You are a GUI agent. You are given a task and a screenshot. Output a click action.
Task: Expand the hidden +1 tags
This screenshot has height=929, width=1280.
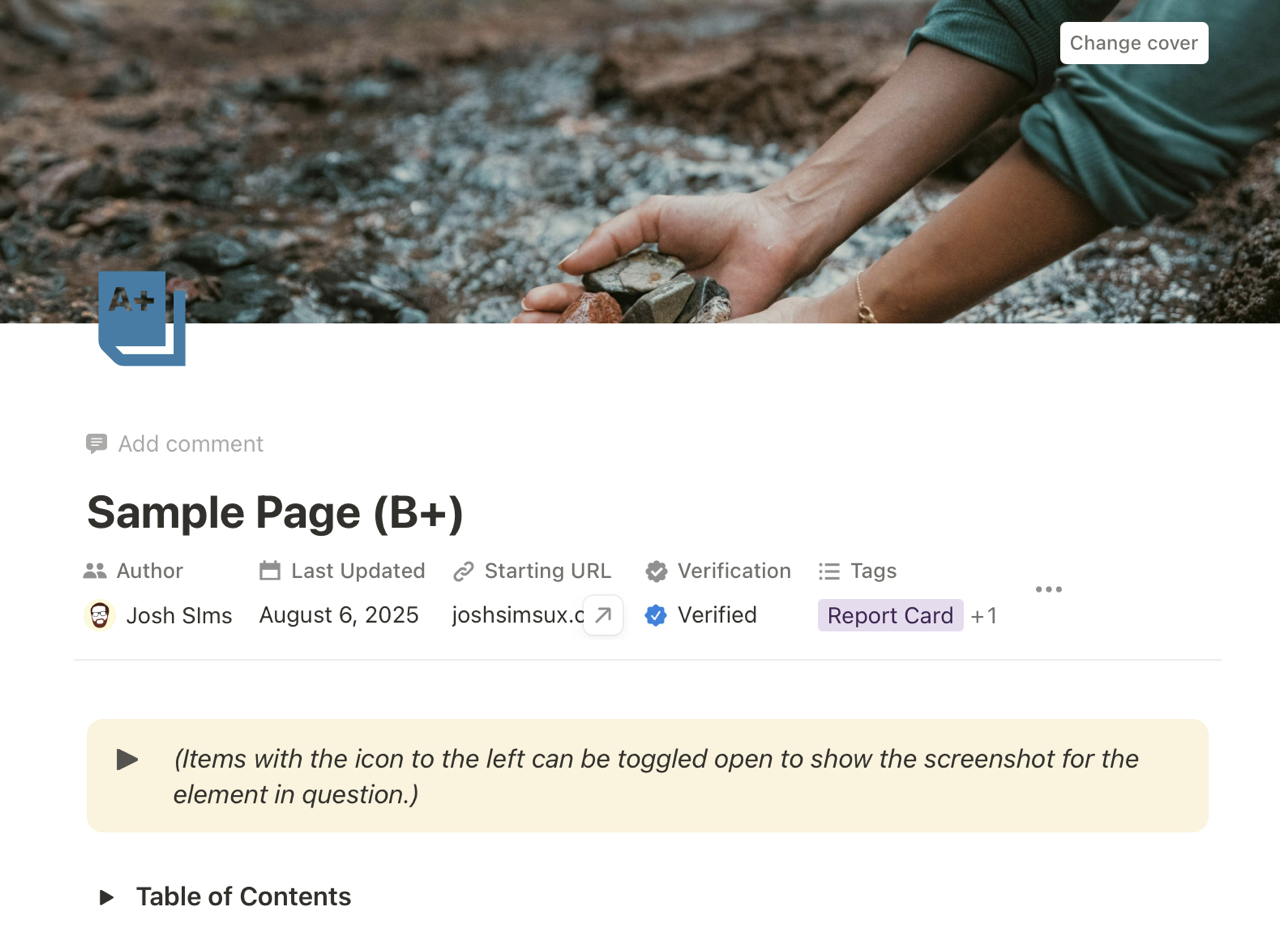click(x=984, y=615)
